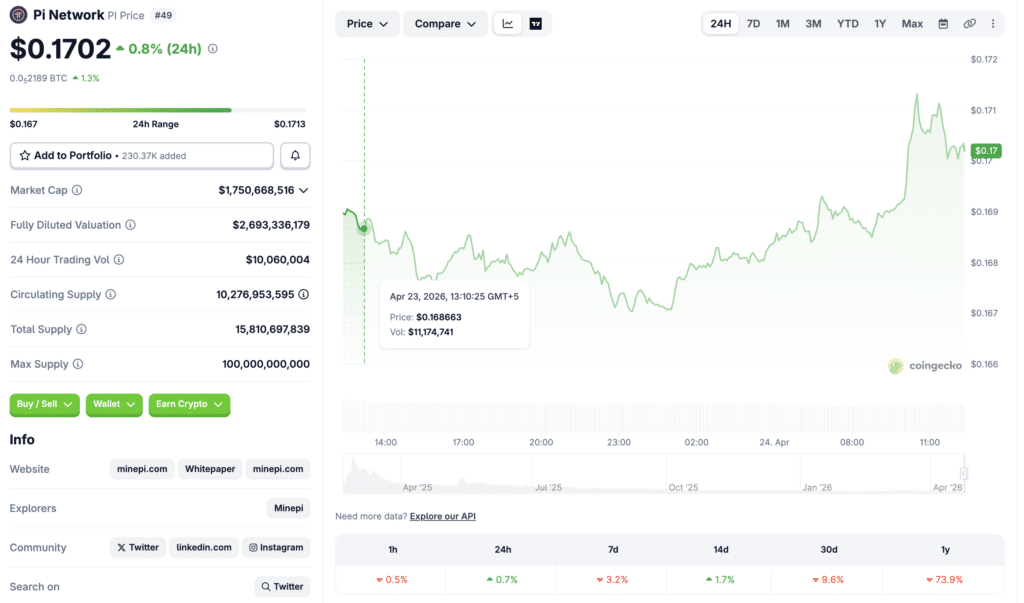Open the calendar date range picker
The height and width of the screenshot is (603, 1024).
[942, 23]
